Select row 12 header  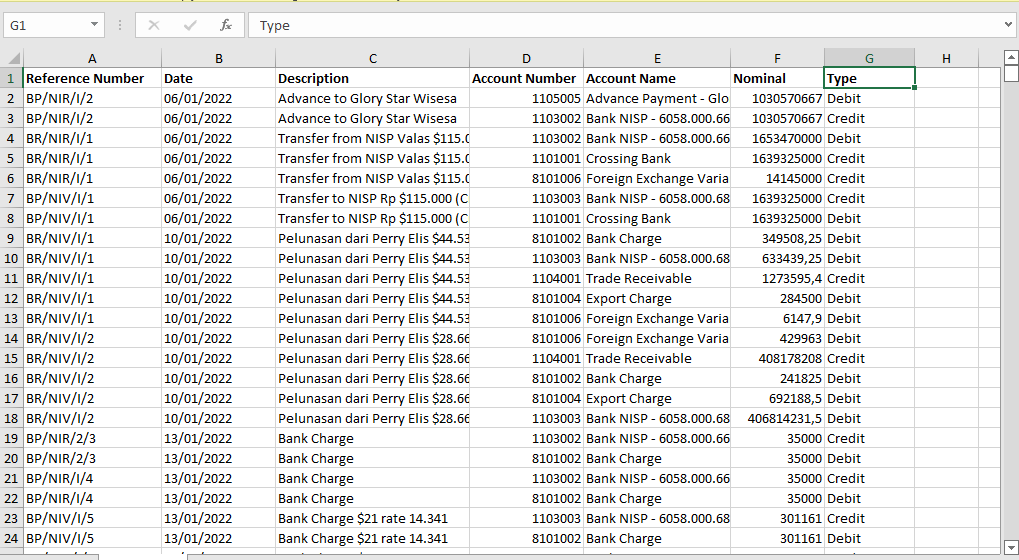[11, 299]
